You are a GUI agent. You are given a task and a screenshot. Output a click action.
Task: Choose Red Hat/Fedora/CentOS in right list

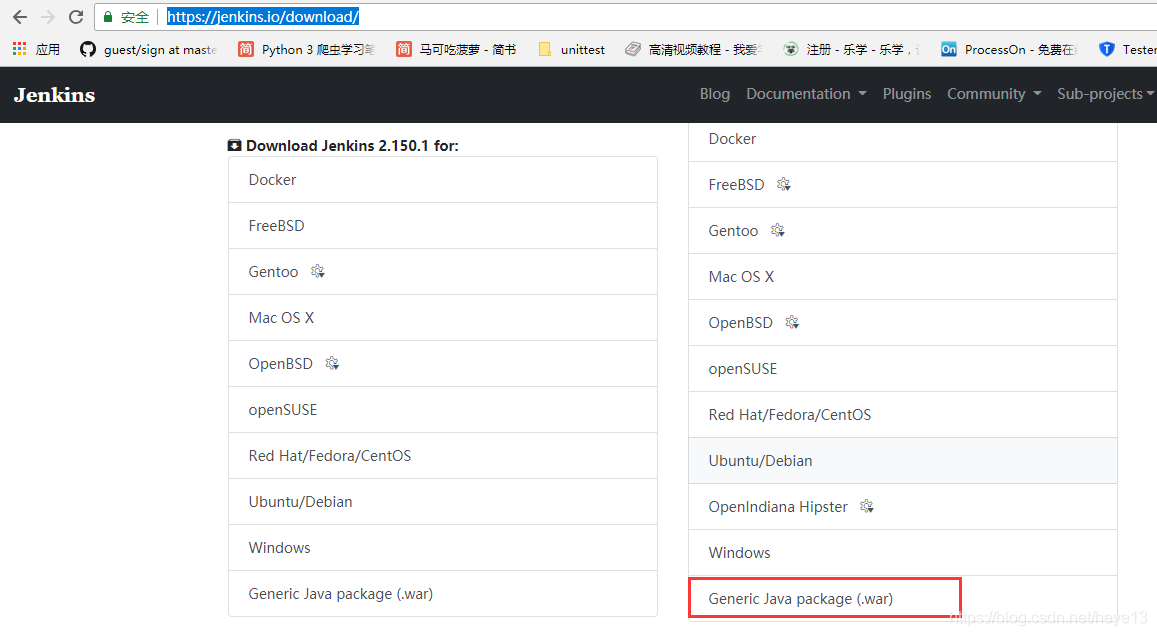tap(902, 415)
